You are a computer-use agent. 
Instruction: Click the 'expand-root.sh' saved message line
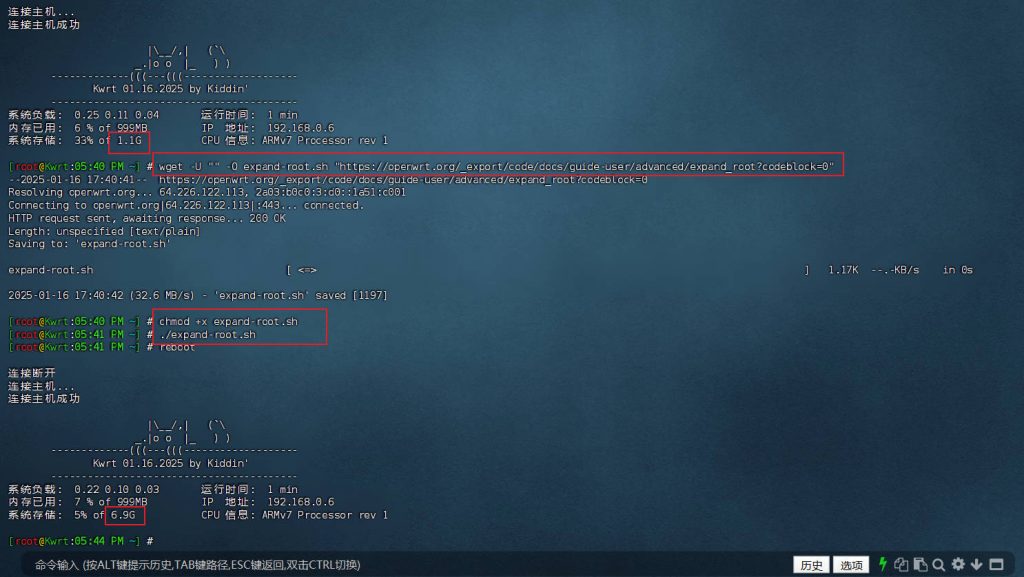(x=198, y=295)
